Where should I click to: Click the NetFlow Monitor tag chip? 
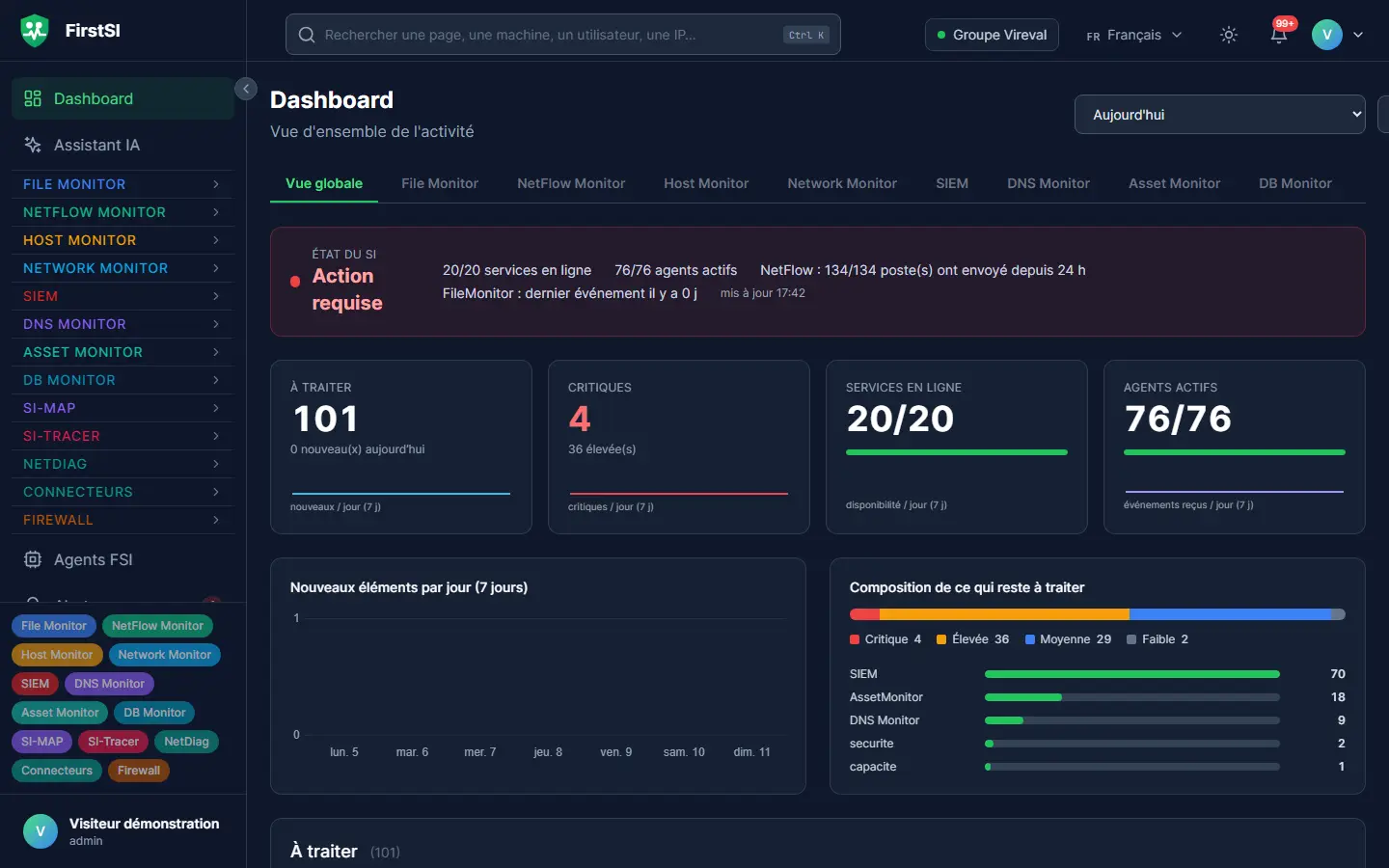pos(157,626)
